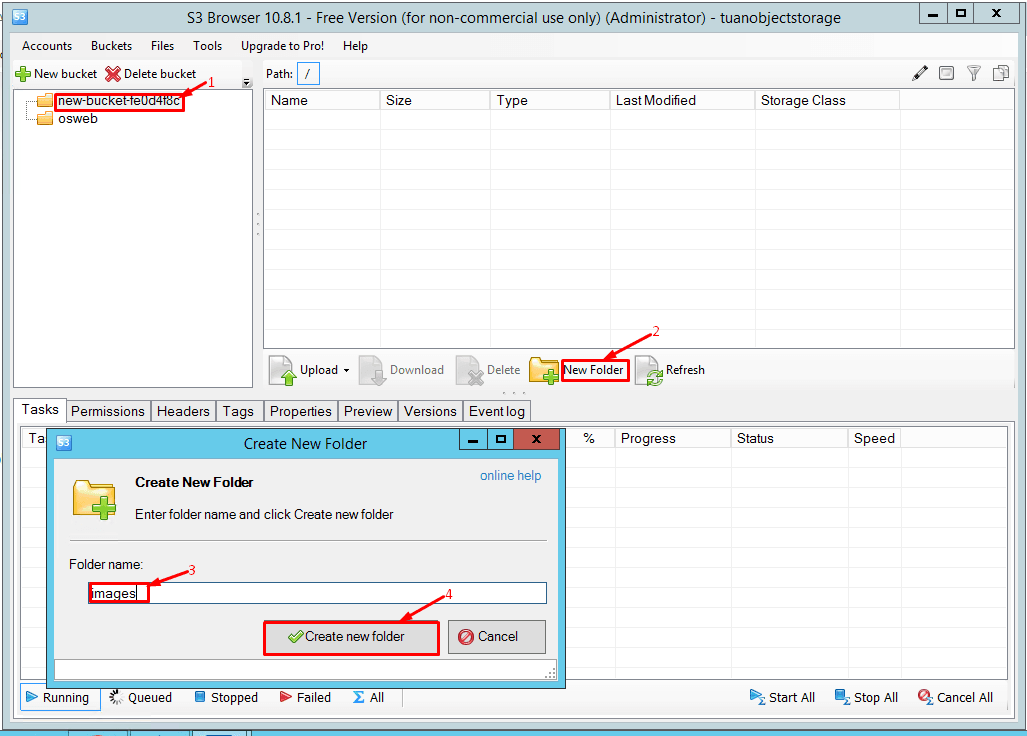Switch to the Permissions tab
The height and width of the screenshot is (736, 1027).
[108, 411]
